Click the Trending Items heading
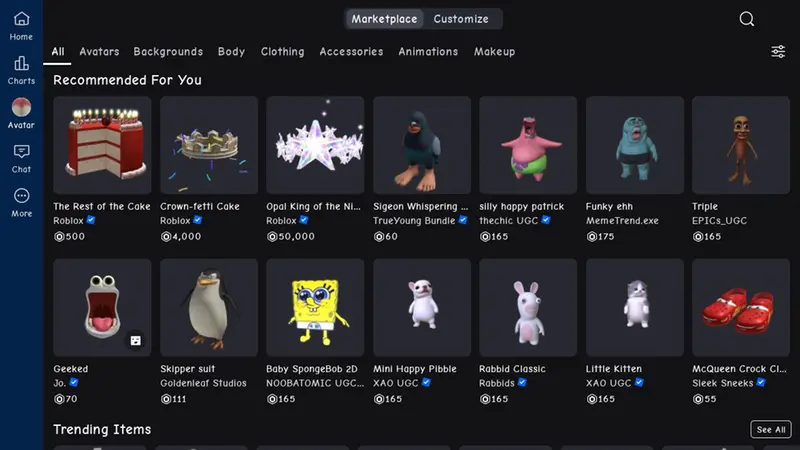The height and width of the screenshot is (450, 800). [102, 430]
